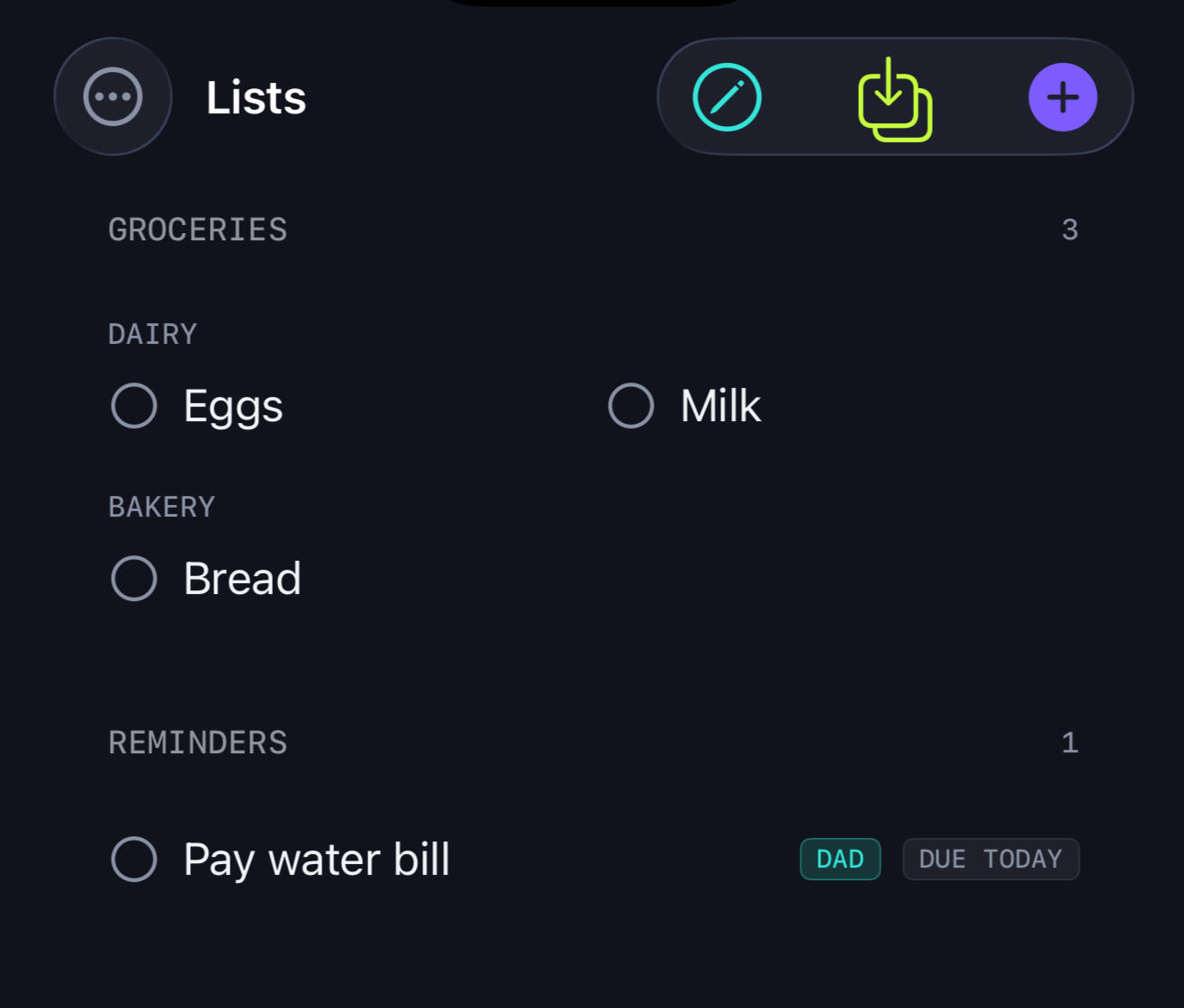Select the Dairy category label
This screenshot has width=1184, height=1008.
coord(152,335)
